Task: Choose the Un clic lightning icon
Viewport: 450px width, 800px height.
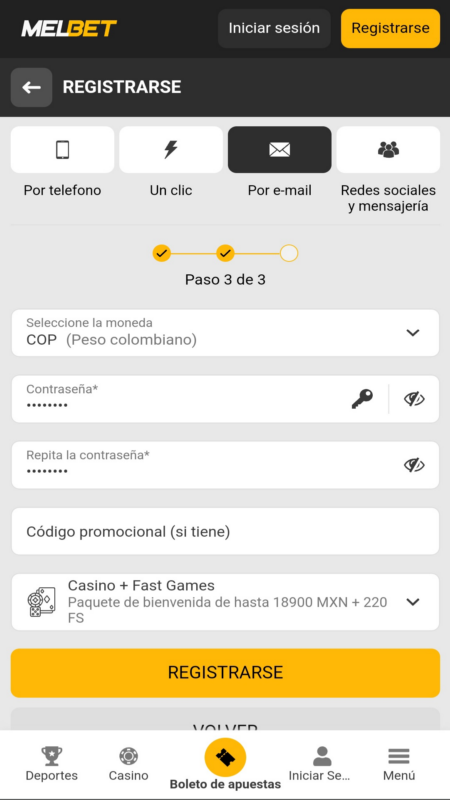Action: point(171,149)
